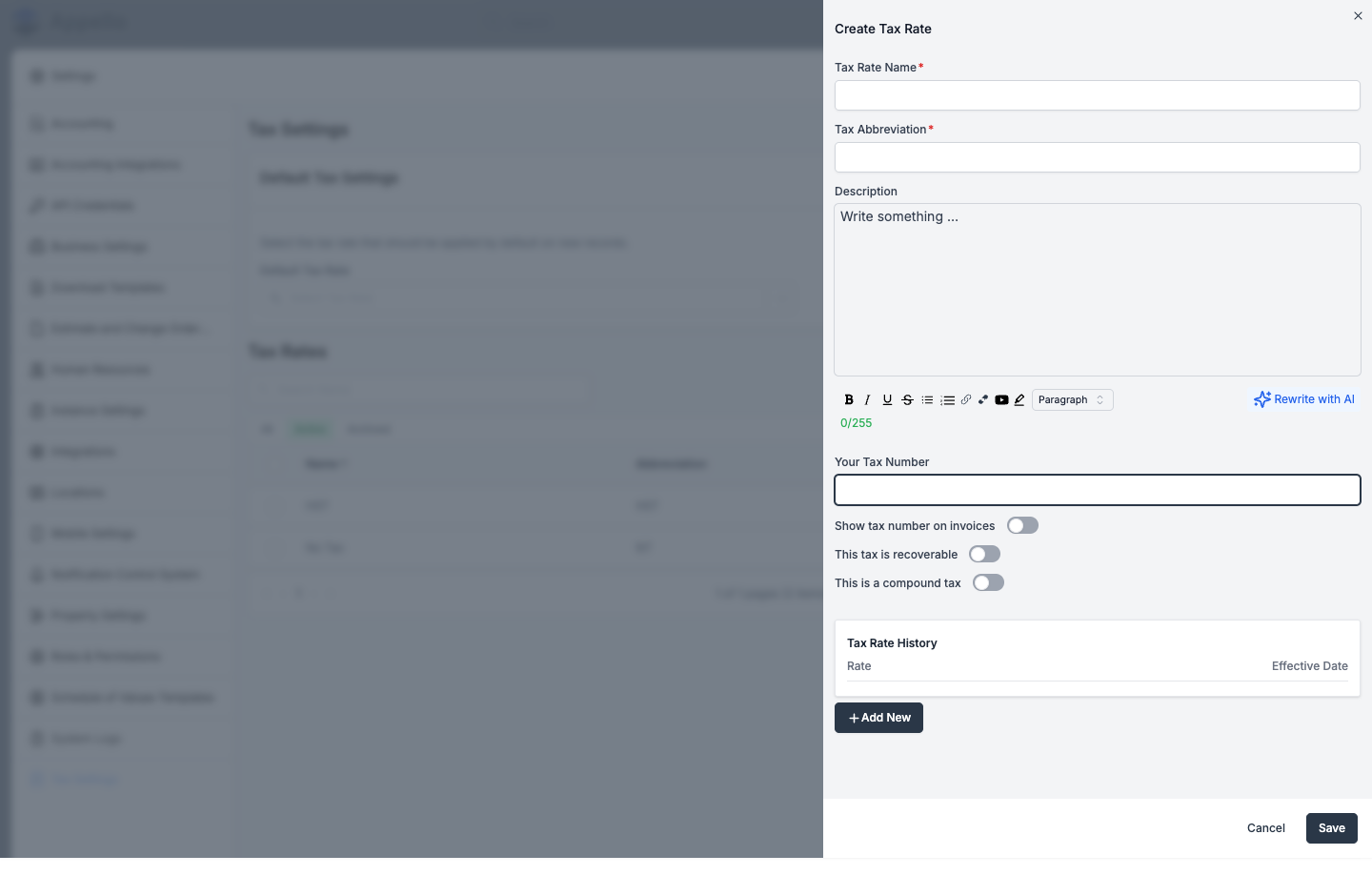This screenshot has width=1372, height=875.
Task: Enable Show tax number on invoices
Action: (x=1022, y=526)
